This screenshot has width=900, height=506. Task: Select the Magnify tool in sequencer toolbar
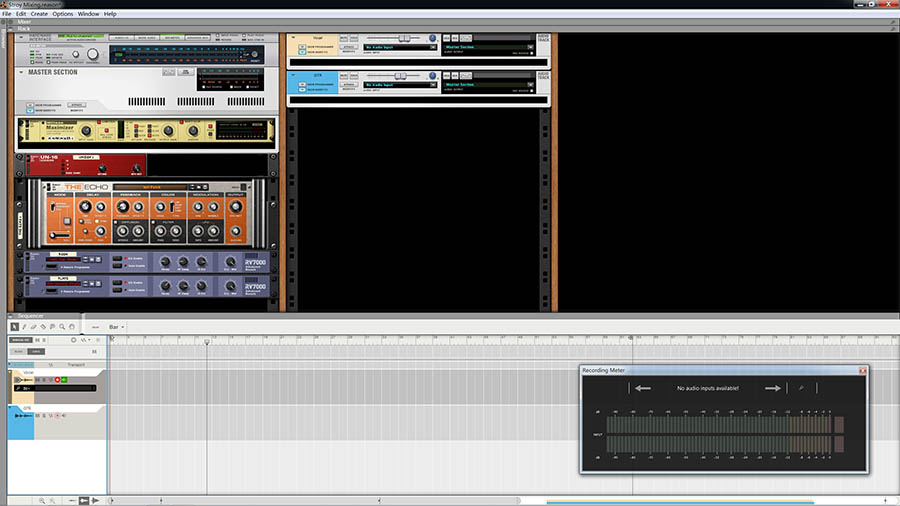click(62, 326)
